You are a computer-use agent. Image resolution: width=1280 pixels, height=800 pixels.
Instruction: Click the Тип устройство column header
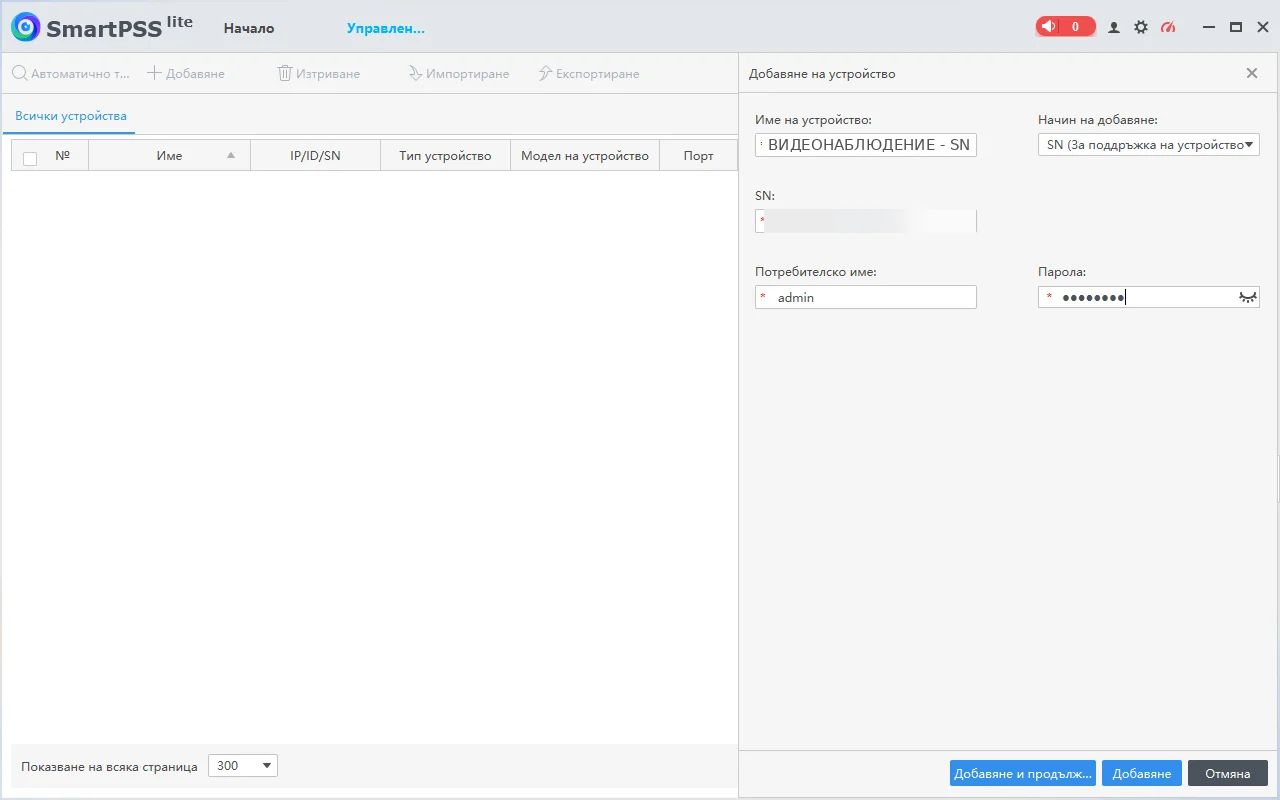(x=445, y=156)
